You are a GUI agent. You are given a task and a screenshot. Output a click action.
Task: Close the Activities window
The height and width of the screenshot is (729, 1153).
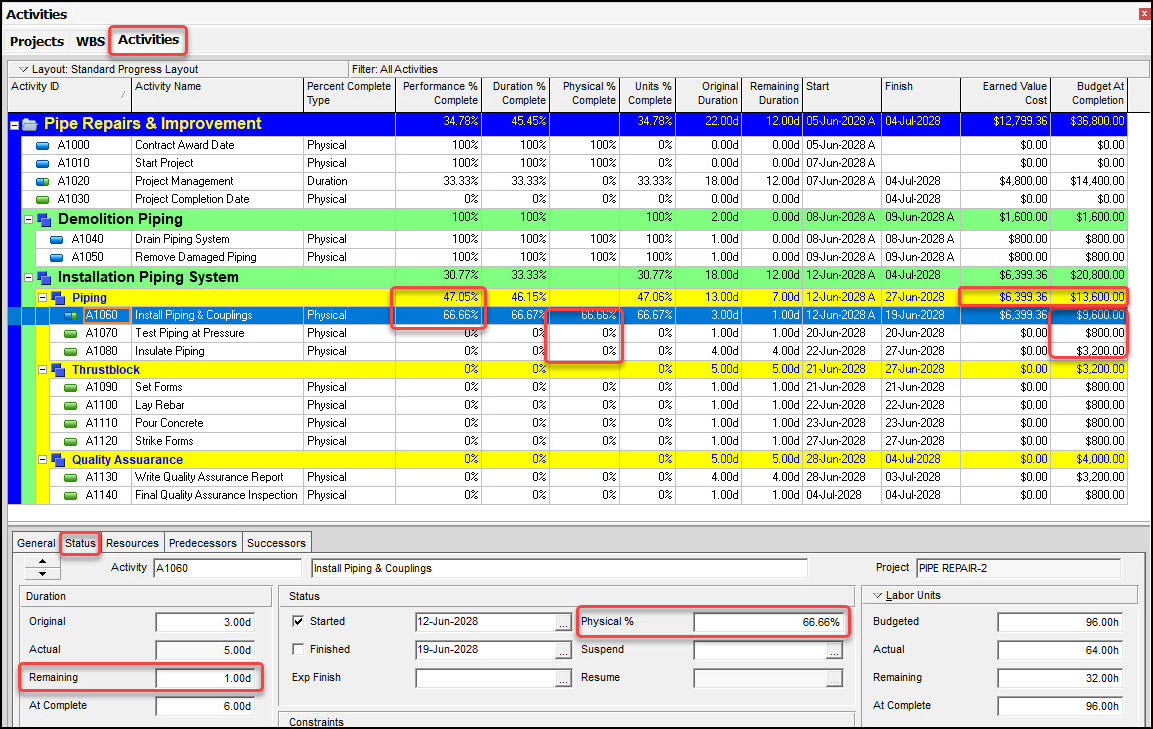click(1144, 14)
